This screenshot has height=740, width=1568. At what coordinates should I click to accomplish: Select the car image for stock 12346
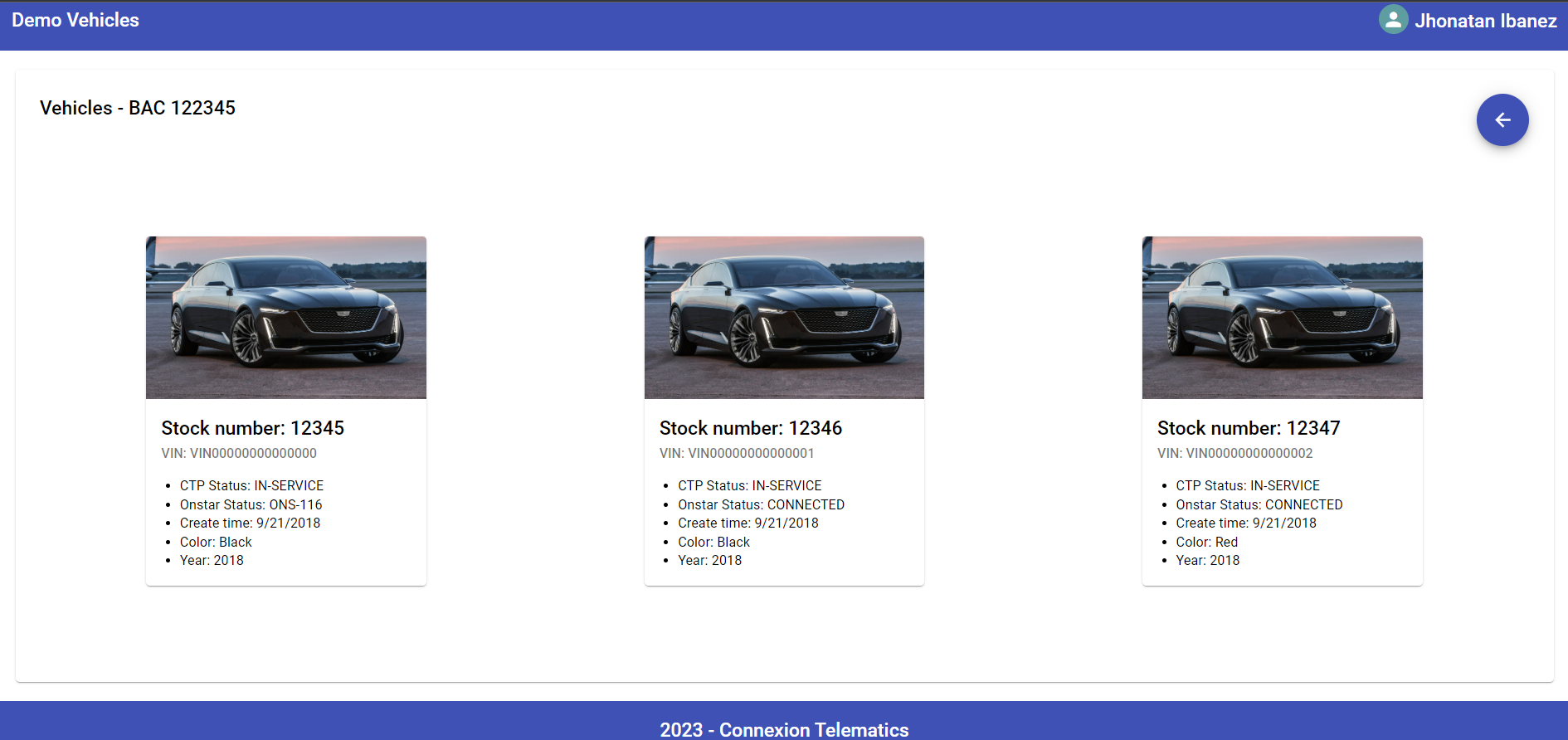[784, 318]
